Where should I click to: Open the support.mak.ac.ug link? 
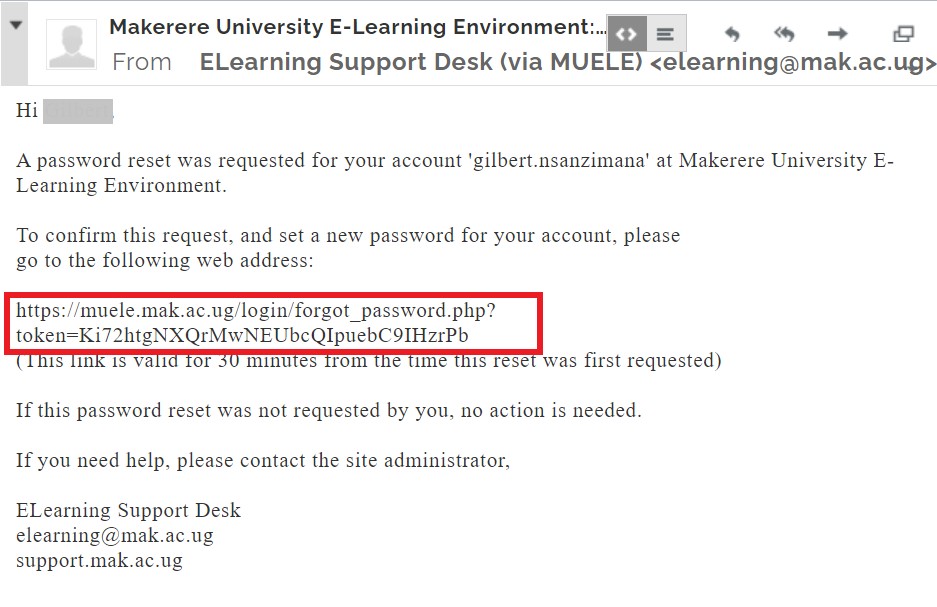coord(99,560)
